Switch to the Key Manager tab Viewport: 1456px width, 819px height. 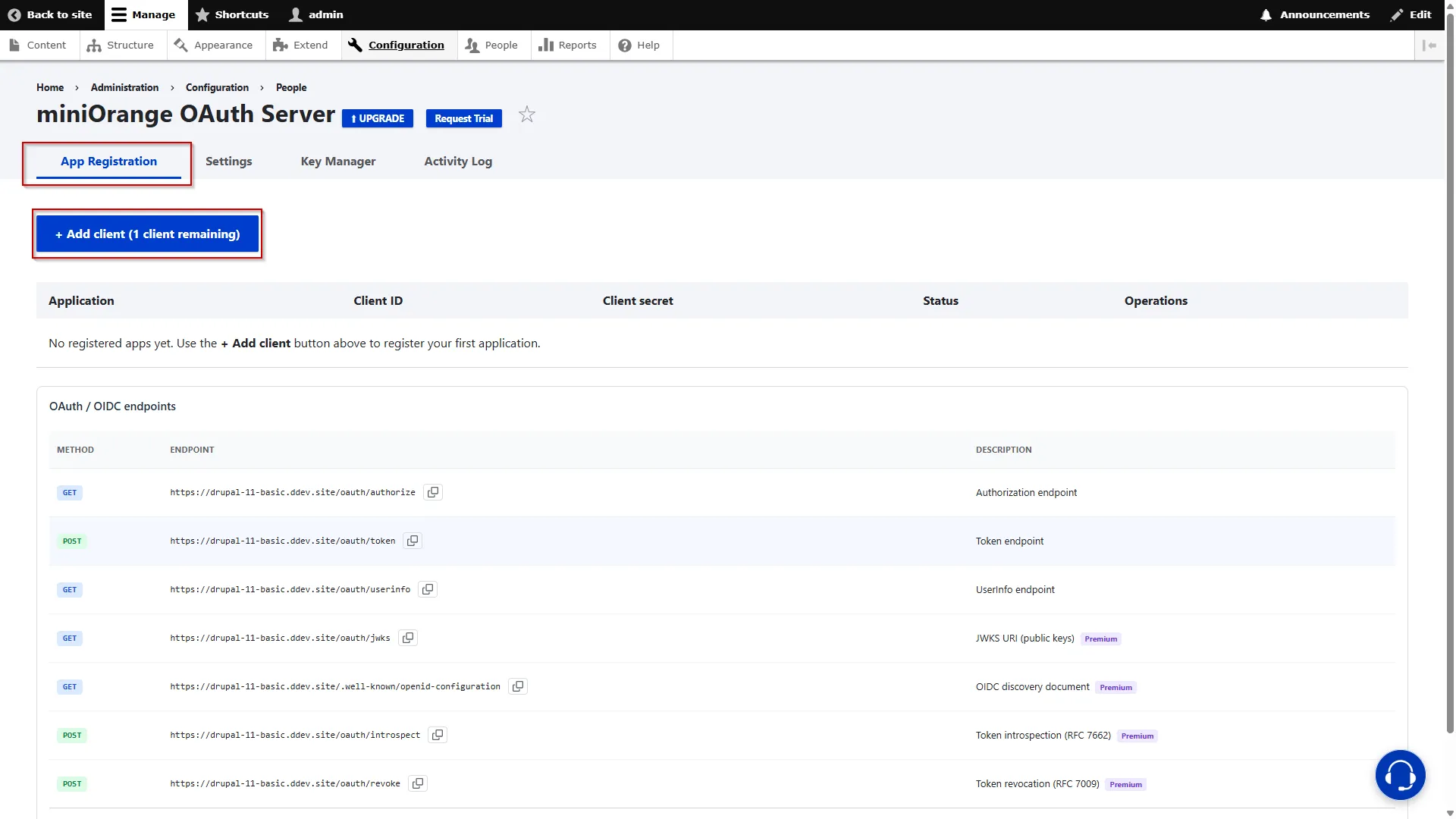[x=338, y=162]
